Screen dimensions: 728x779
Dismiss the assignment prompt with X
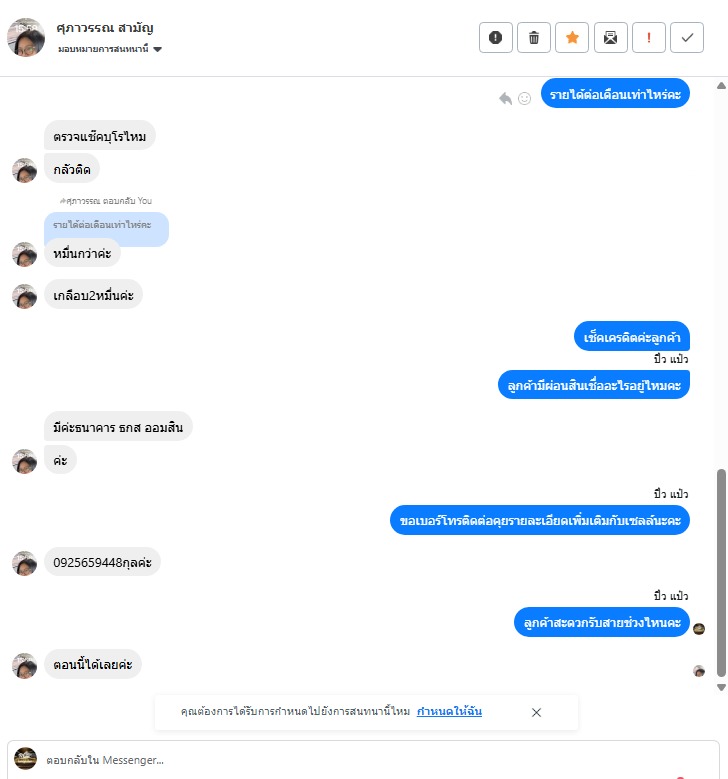tap(536, 712)
